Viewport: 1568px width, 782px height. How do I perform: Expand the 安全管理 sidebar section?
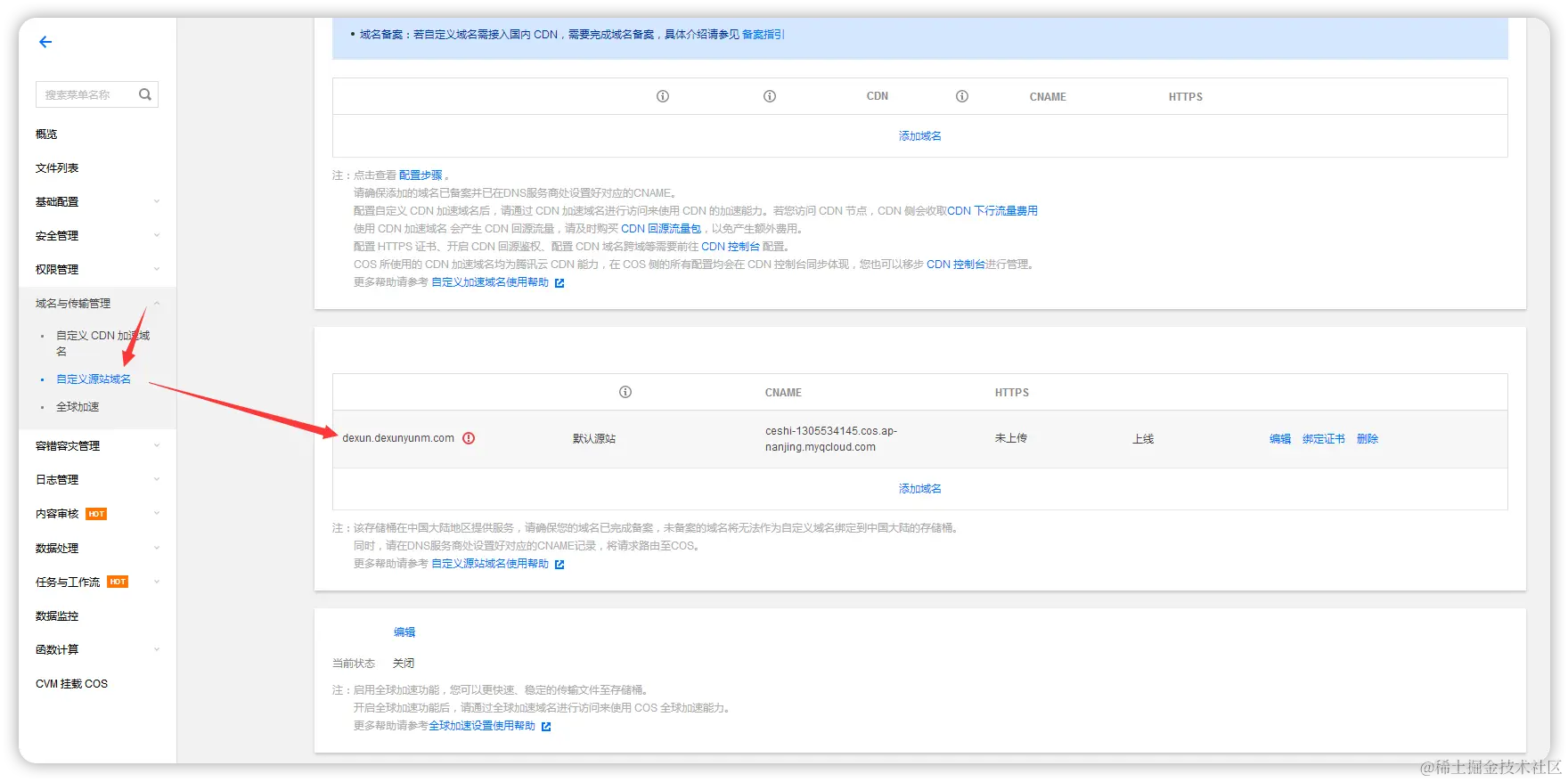click(157, 236)
